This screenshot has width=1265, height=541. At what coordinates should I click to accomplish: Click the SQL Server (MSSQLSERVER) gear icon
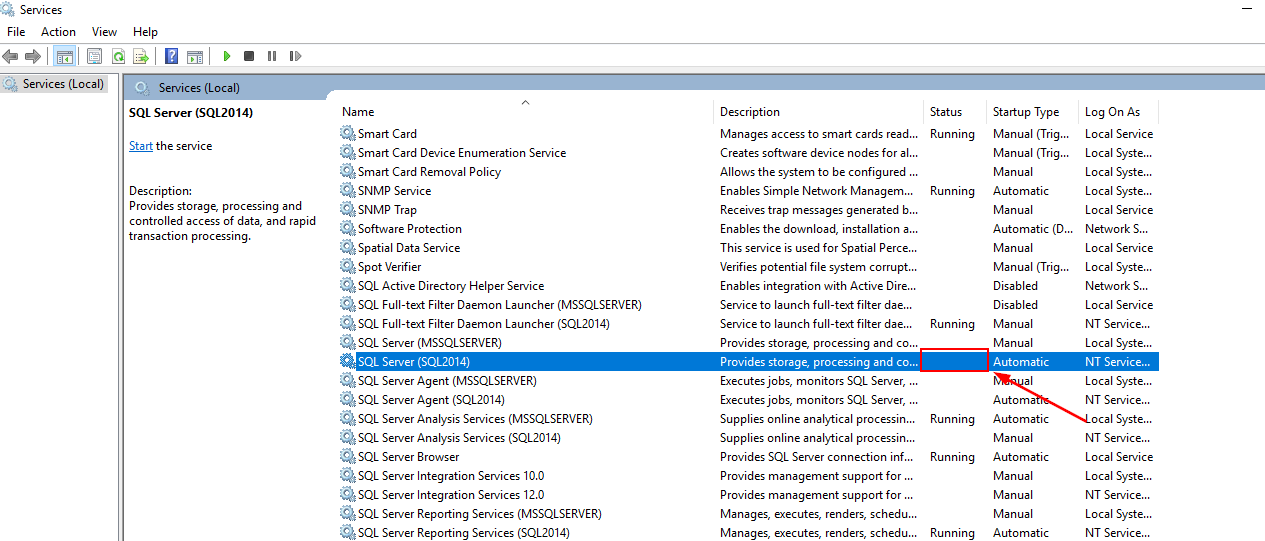click(x=348, y=343)
